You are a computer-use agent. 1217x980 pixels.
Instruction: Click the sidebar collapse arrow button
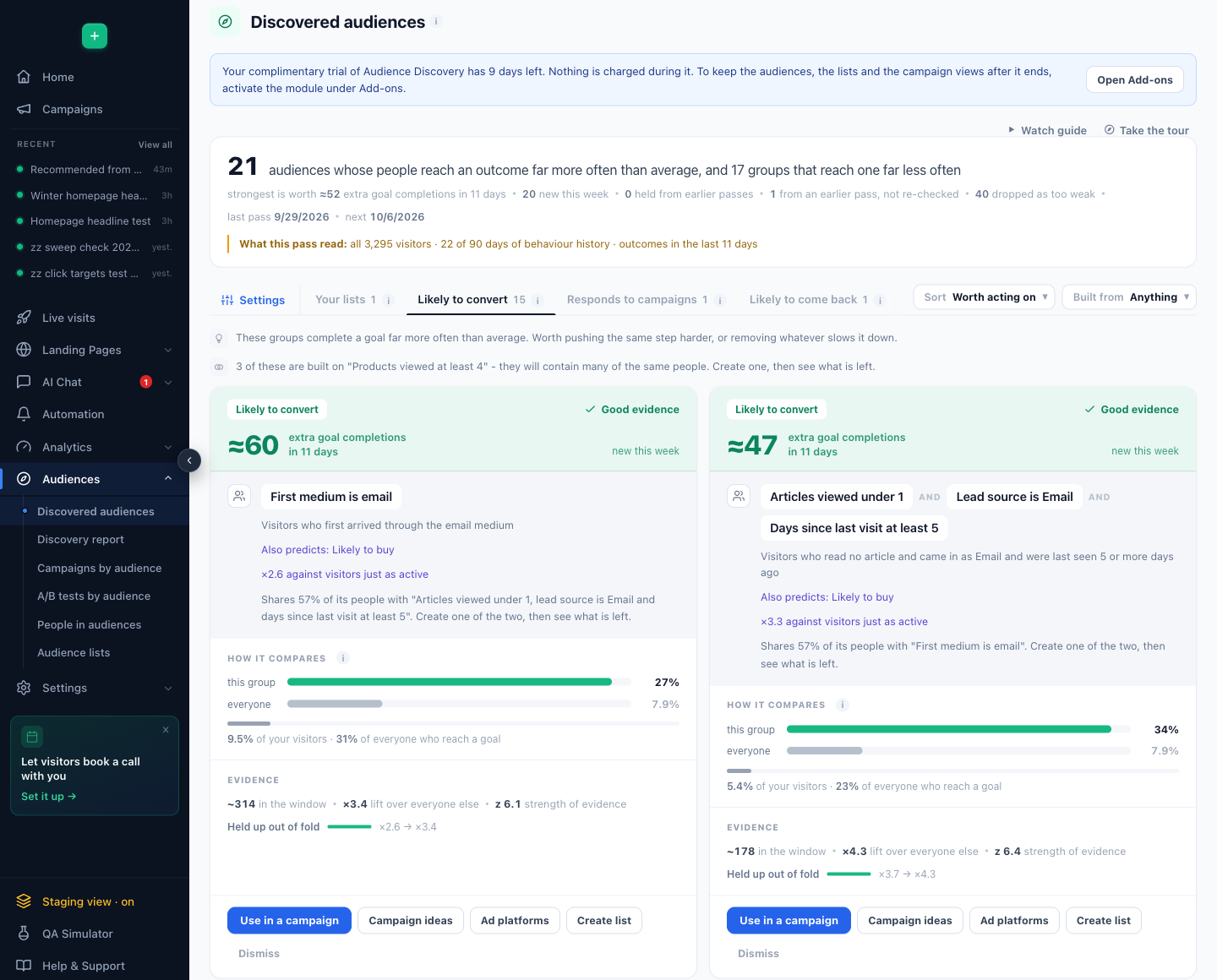click(x=189, y=460)
